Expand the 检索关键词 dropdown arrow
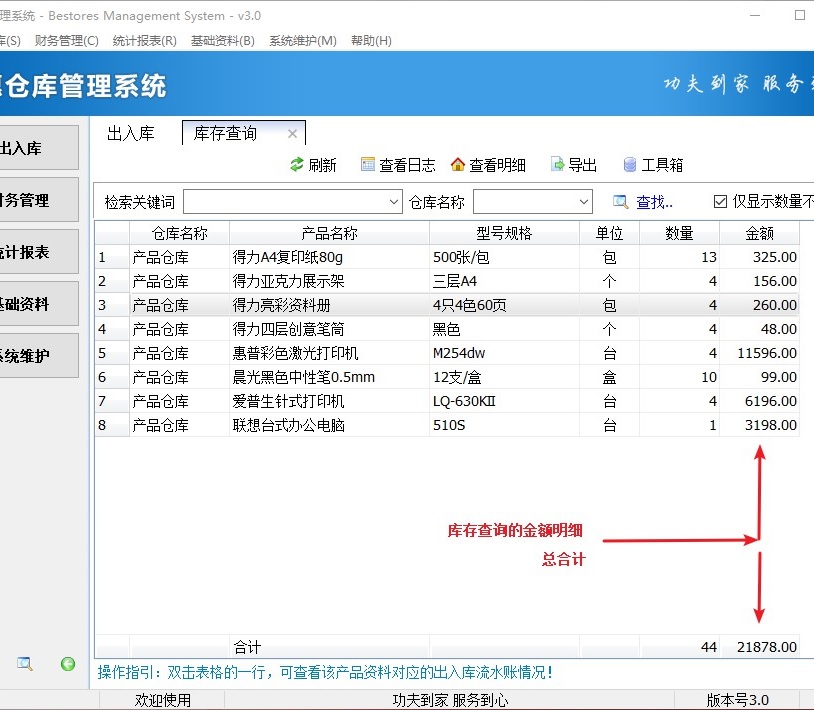 click(x=395, y=201)
